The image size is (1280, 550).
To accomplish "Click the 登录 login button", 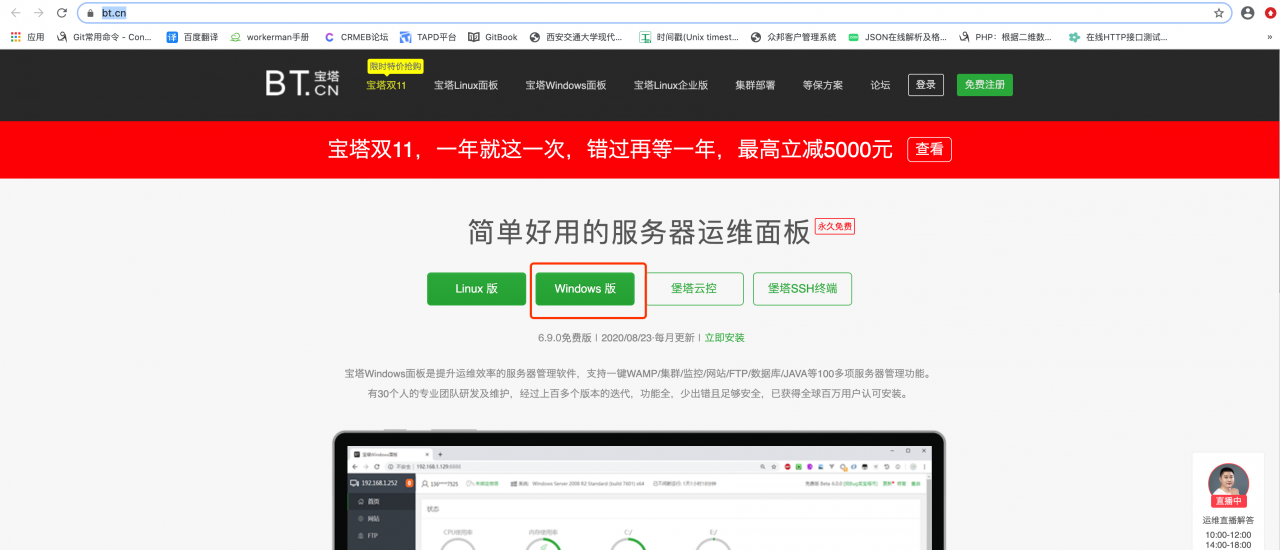I will coord(926,85).
